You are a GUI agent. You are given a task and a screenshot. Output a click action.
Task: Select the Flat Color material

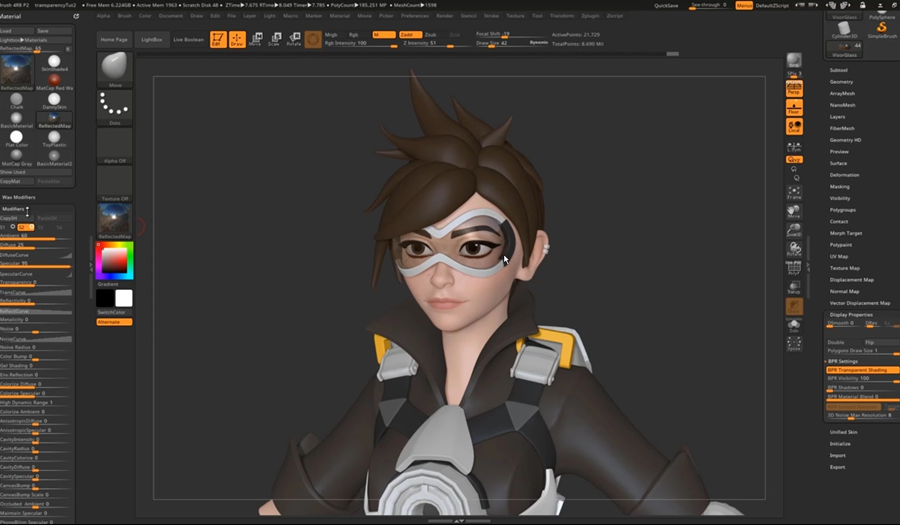(x=17, y=139)
